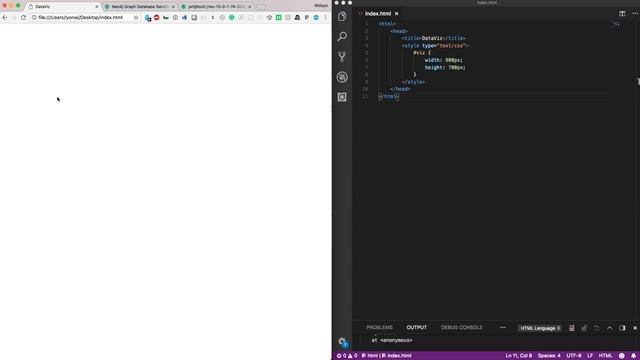Open the Search view in VS Code
Viewport: 640px width, 360px height.
click(342, 36)
